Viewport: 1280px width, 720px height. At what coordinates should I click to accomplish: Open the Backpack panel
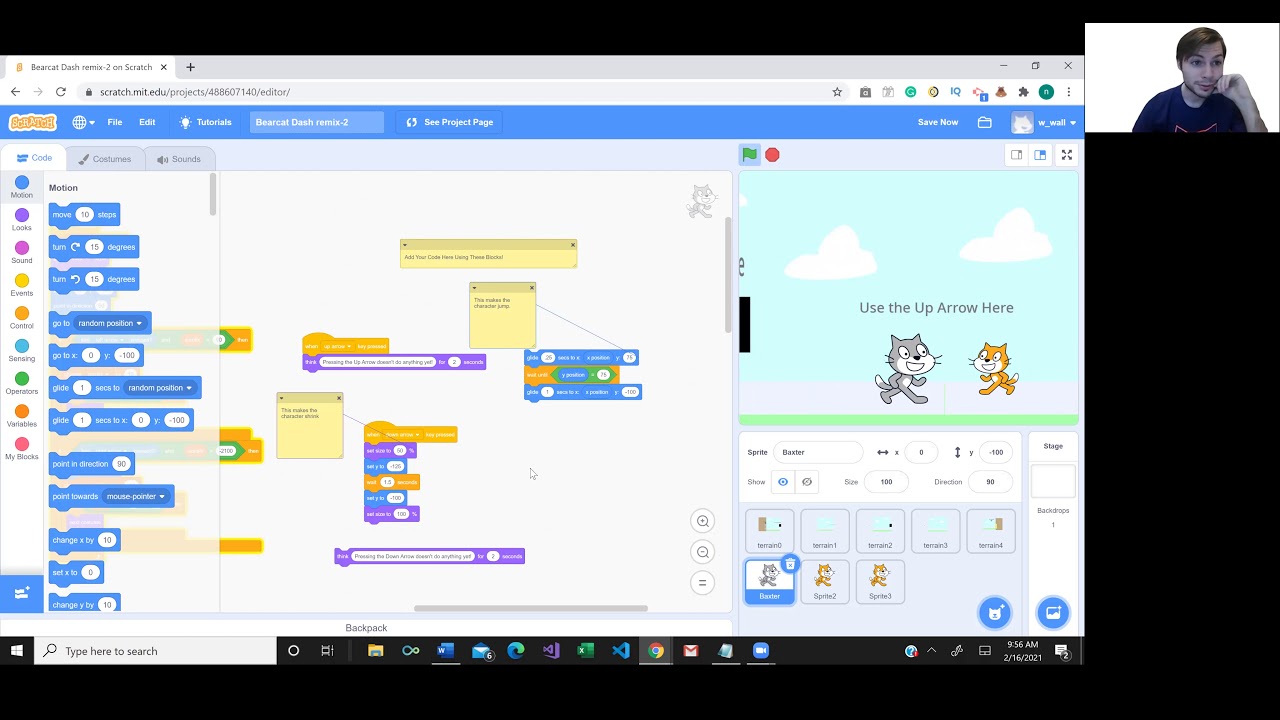tap(366, 628)
